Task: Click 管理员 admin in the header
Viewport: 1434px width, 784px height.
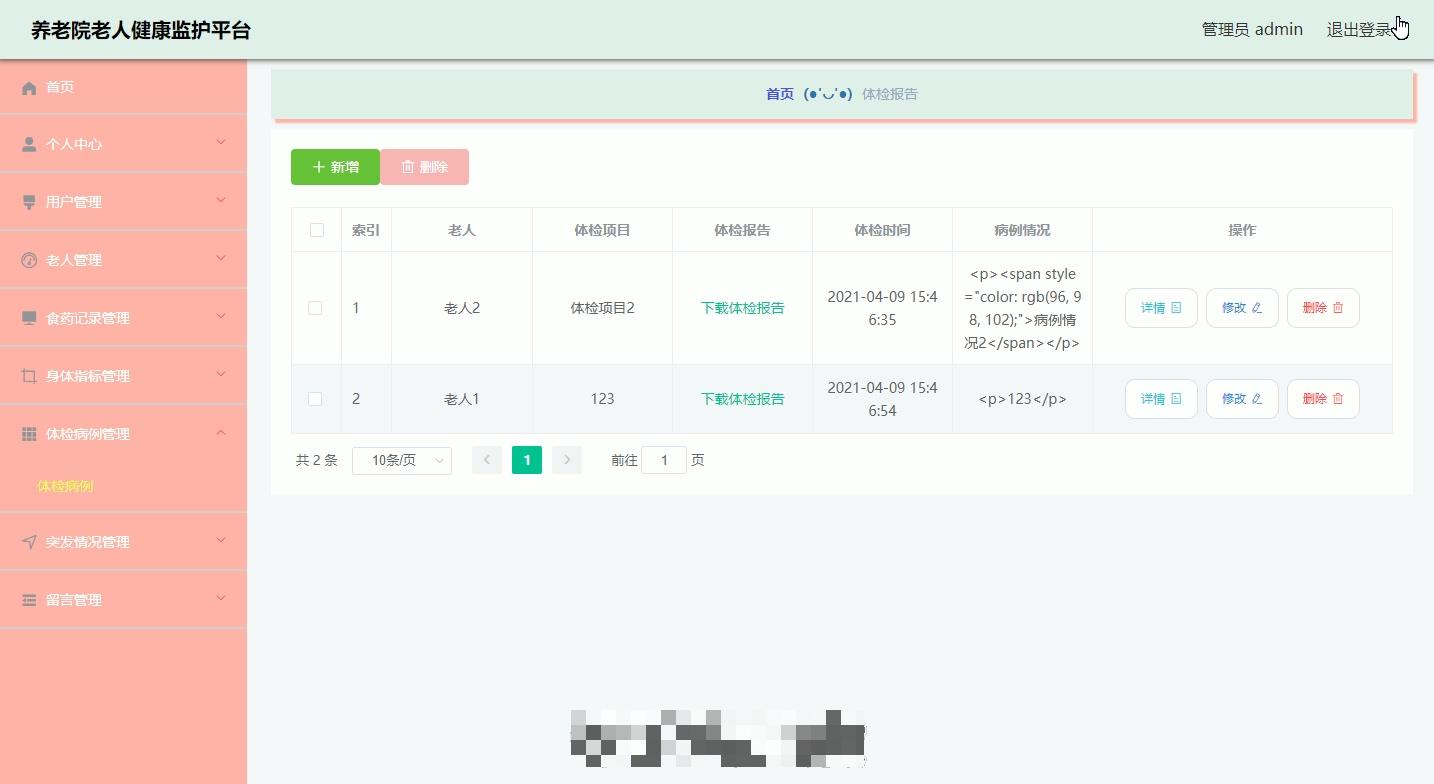Action: pyautogui.click(x=1252, y=30)
